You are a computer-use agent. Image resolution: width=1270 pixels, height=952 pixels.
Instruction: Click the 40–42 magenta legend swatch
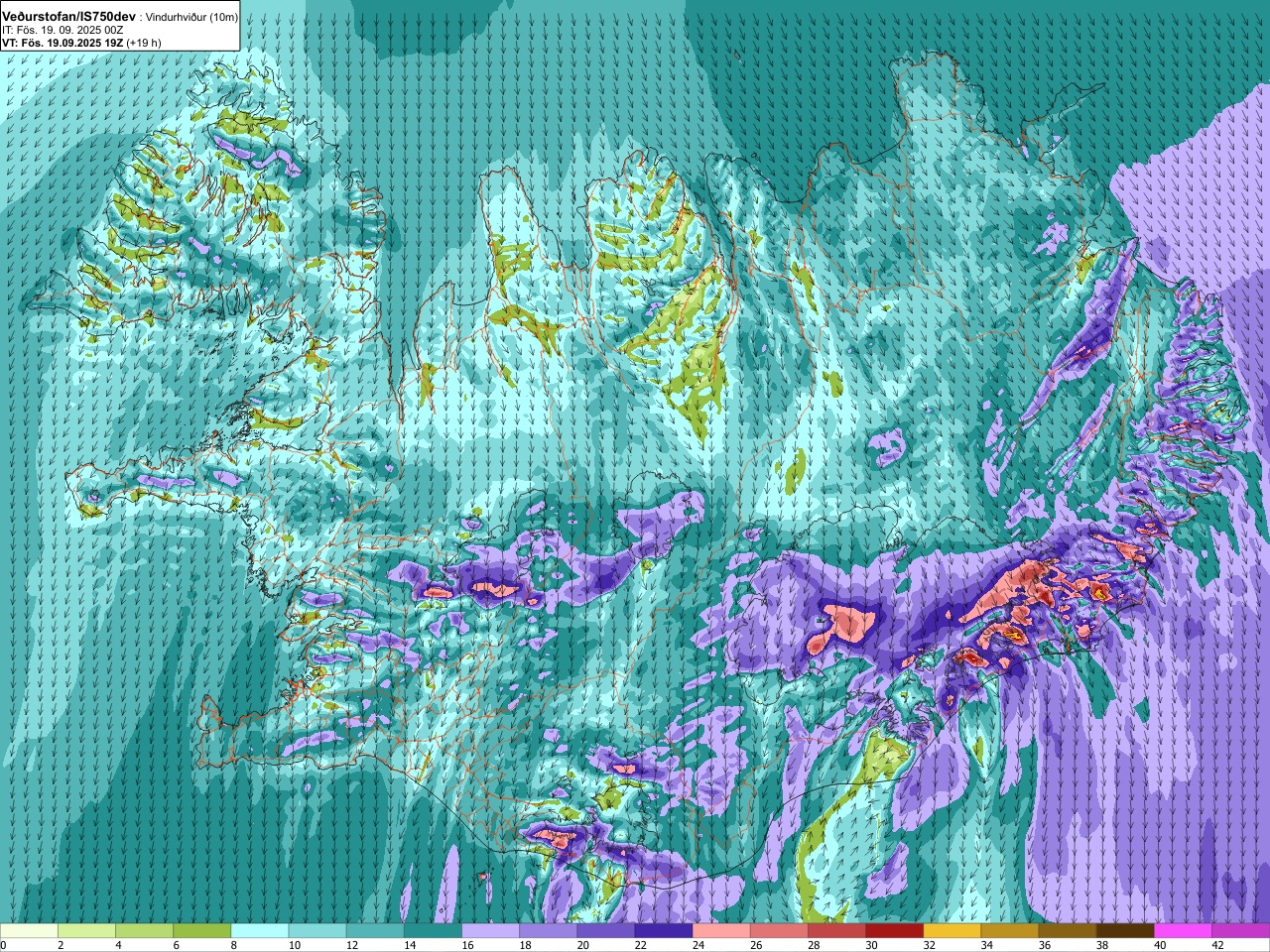tap(1182, 931)
